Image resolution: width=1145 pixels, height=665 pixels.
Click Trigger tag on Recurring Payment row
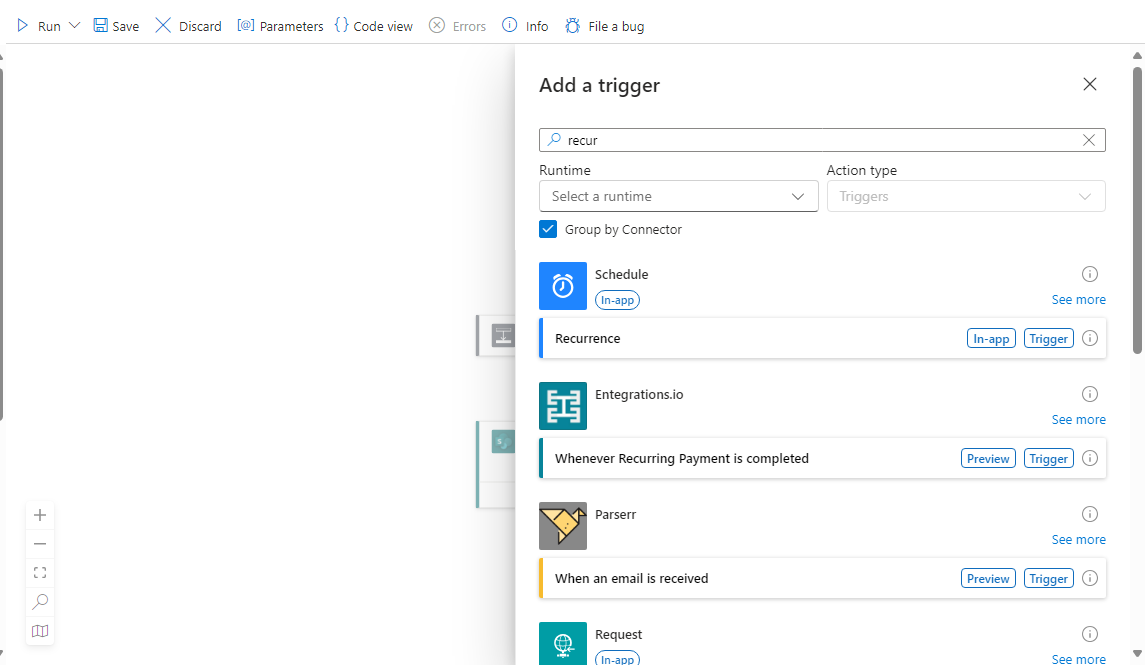coord(1049,458)
